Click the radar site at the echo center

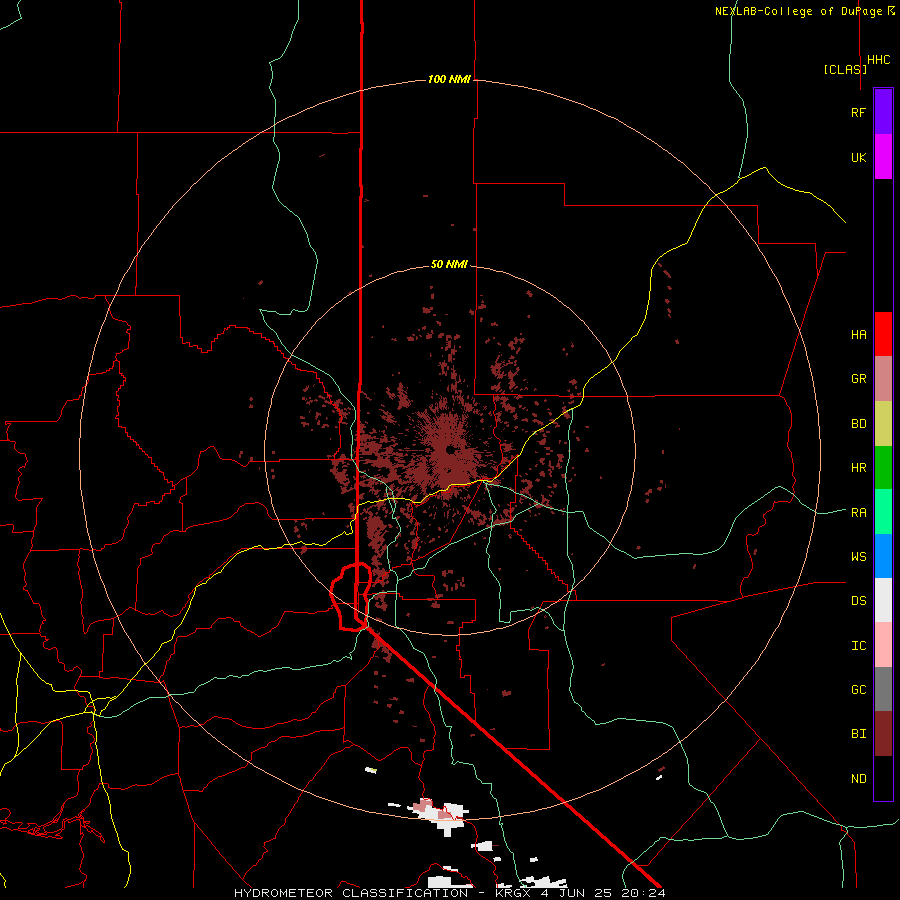(x=449, y=450)
